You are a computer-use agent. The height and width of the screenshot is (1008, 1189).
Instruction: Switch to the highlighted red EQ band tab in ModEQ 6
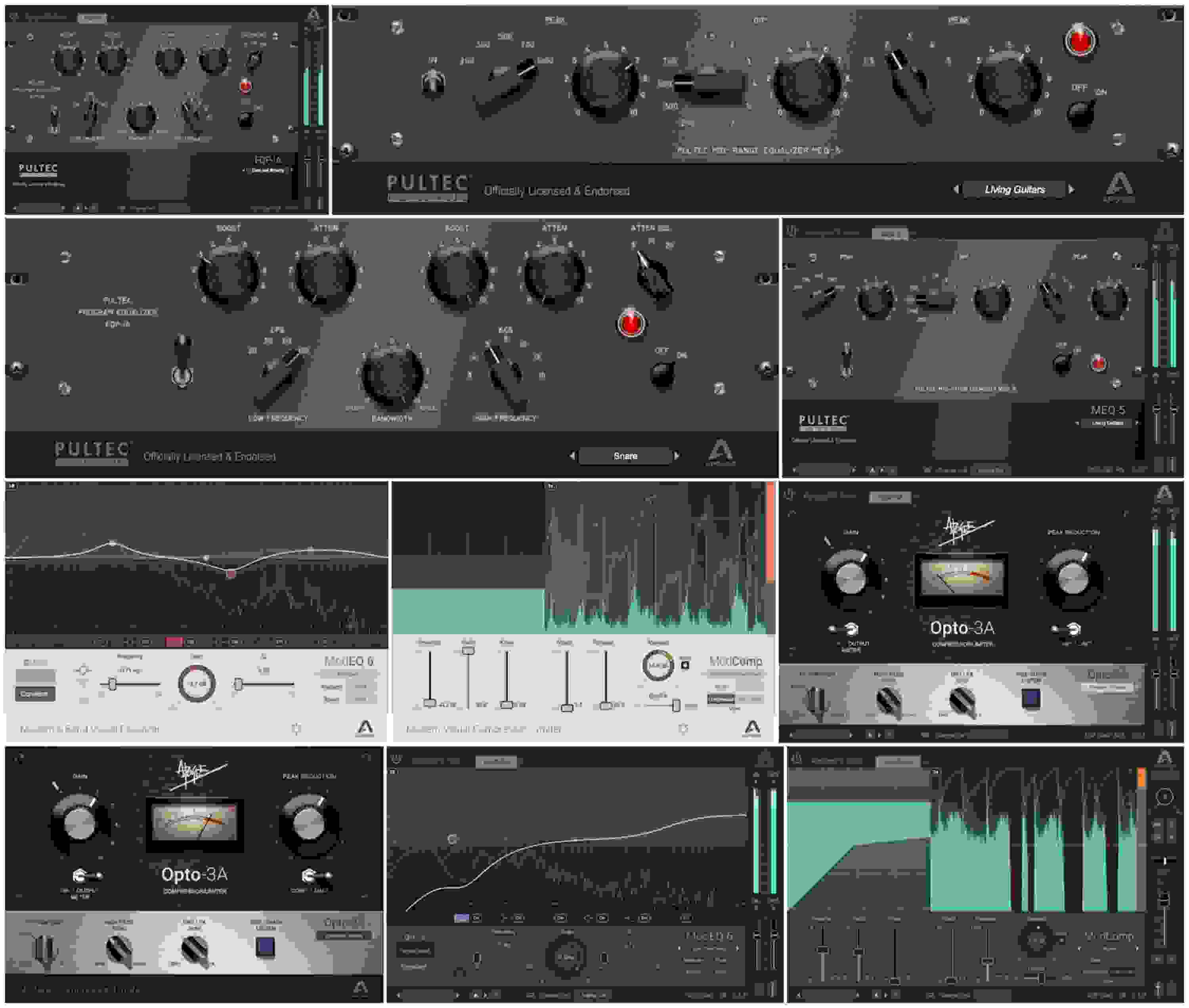(x=174, y=641)
